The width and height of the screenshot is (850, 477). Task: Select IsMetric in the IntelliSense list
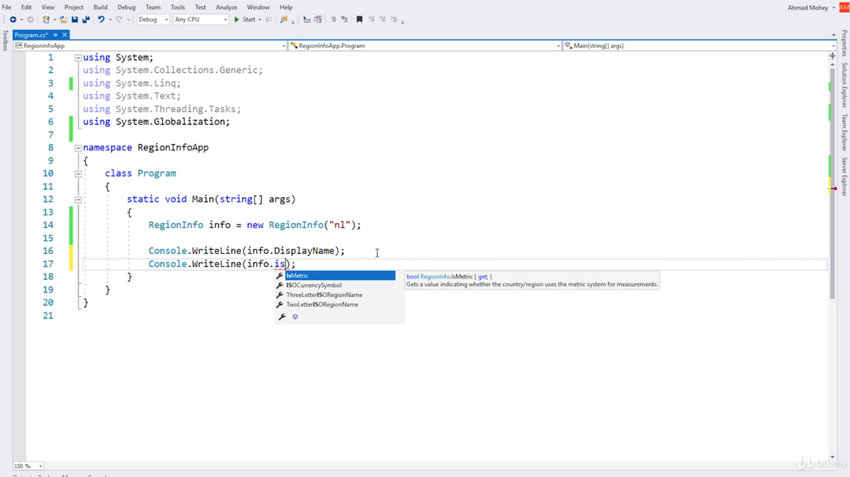(335, 276)
